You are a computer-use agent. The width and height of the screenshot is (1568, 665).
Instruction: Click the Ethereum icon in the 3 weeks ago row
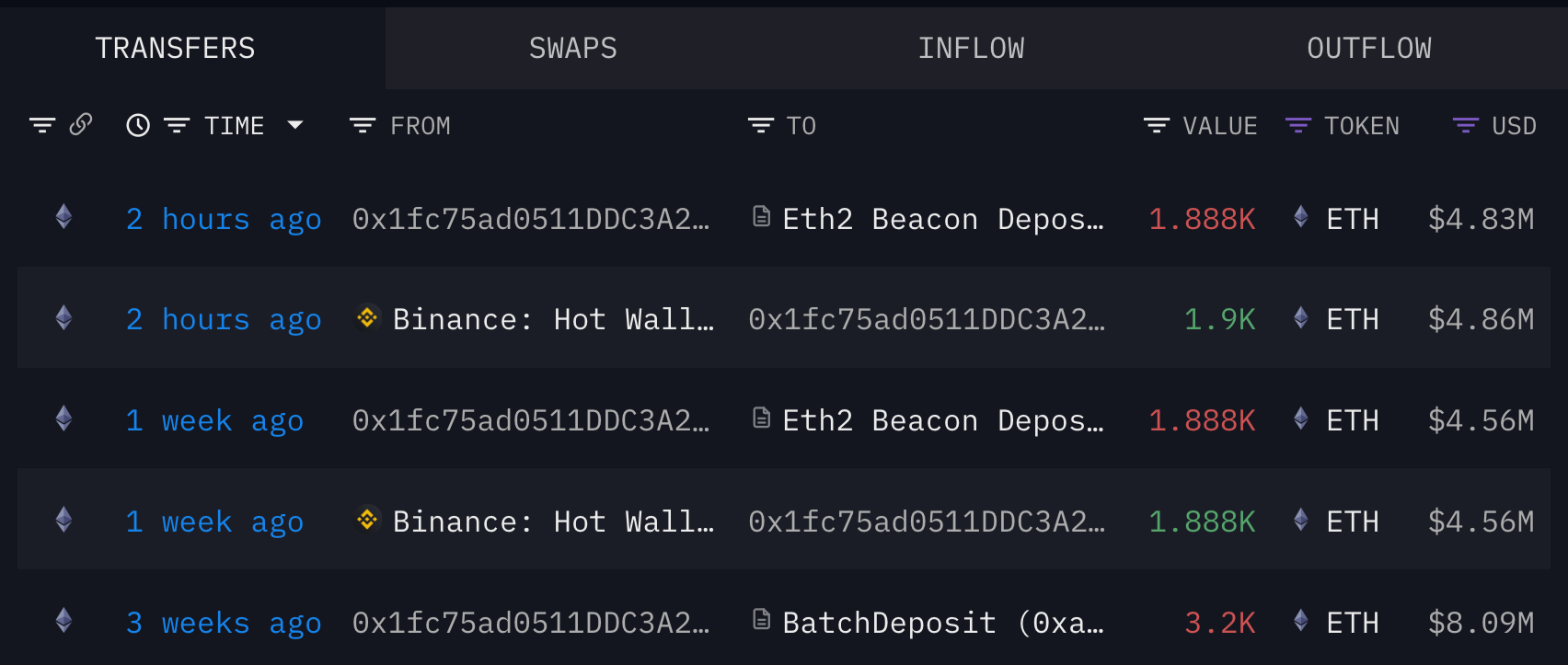(x=63, y=622)
